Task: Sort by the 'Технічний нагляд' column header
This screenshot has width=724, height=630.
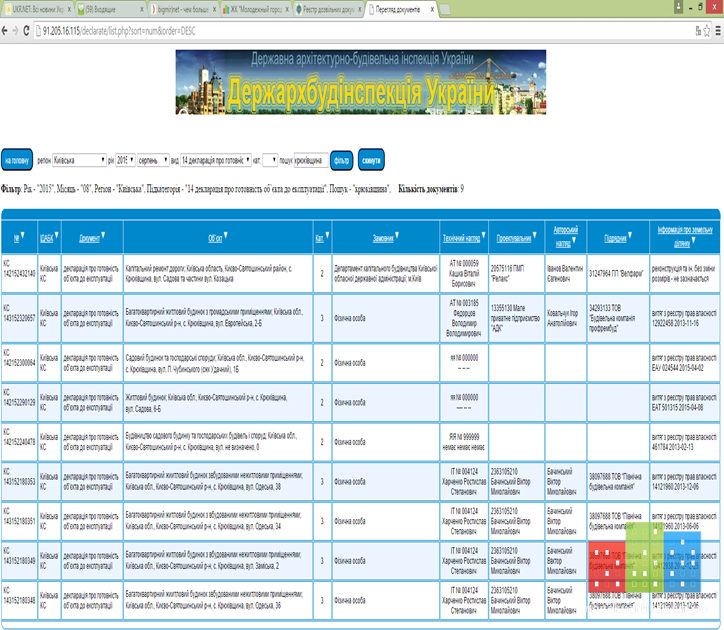Action: tap(461, 238)
